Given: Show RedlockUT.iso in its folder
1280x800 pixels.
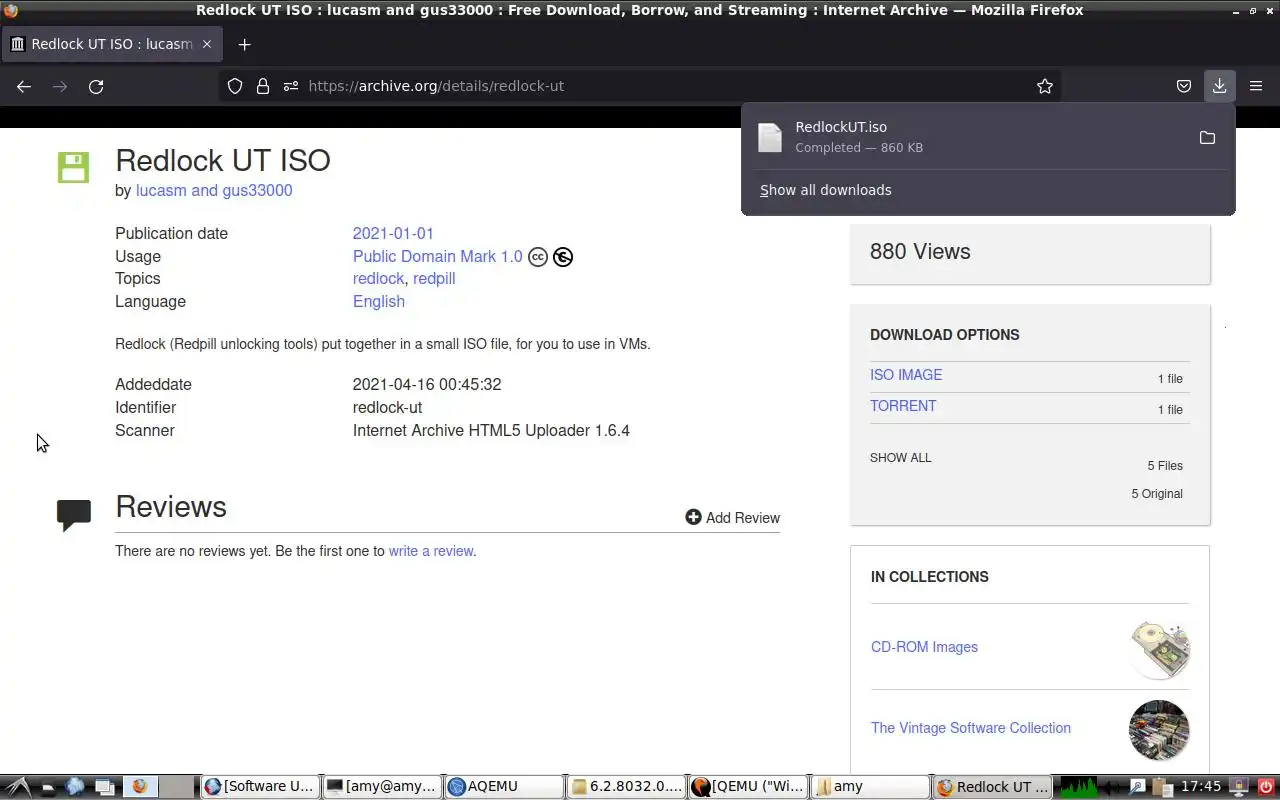Looking at the screenshot, I should pyautogui.click(x=1207, y=137).
